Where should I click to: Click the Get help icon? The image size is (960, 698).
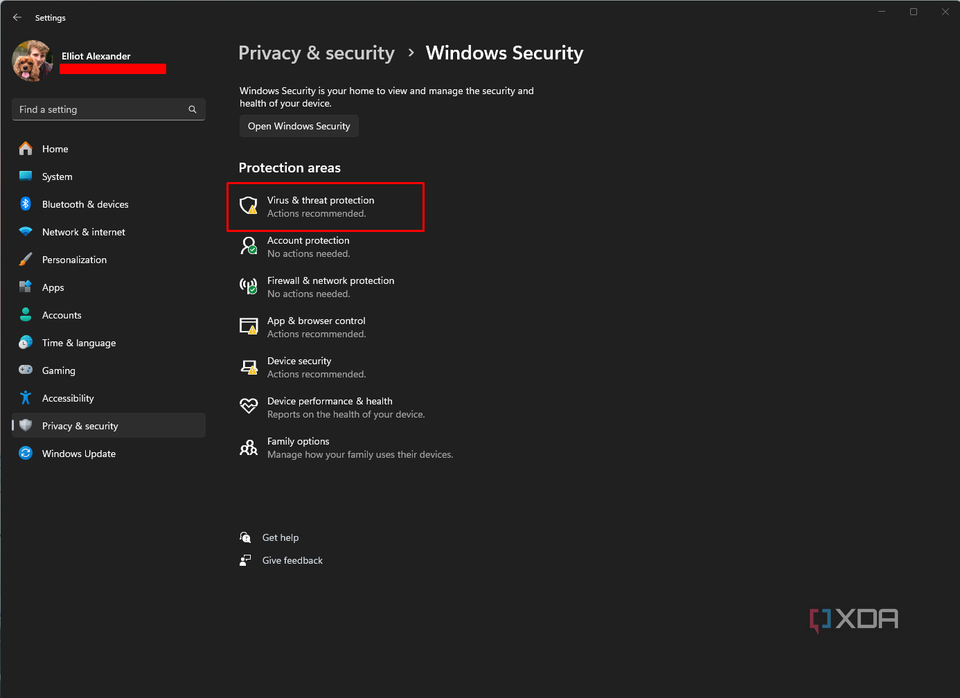(x=245, y=537)
